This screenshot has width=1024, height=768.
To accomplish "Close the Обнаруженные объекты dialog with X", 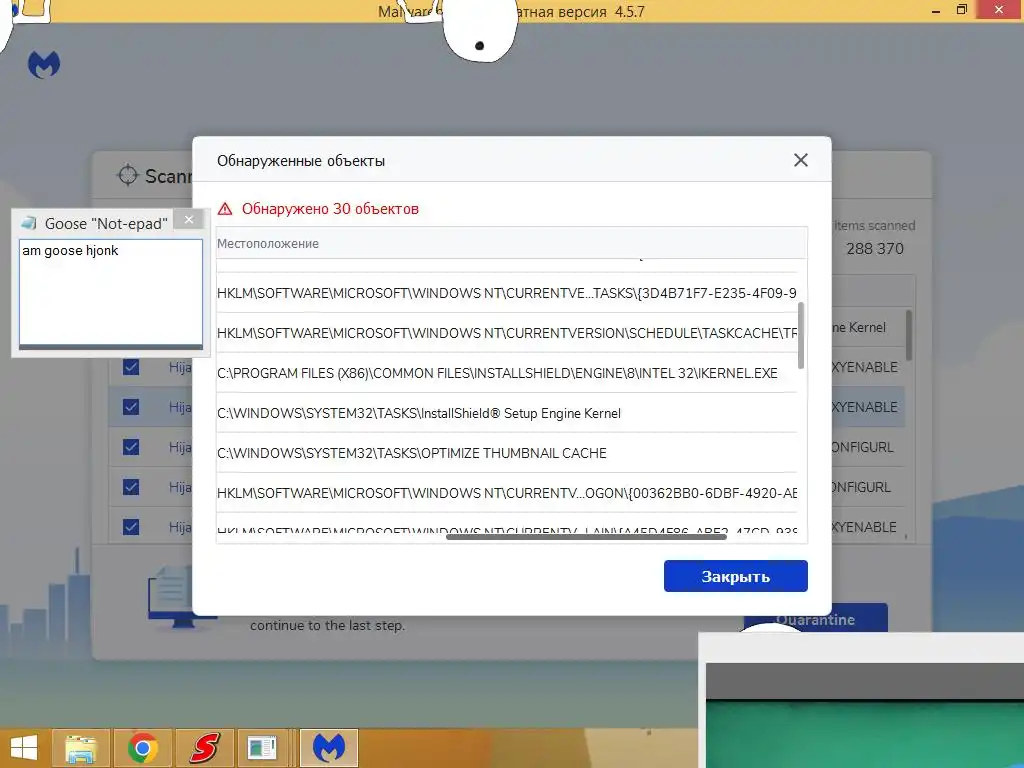I will (801, 160).
